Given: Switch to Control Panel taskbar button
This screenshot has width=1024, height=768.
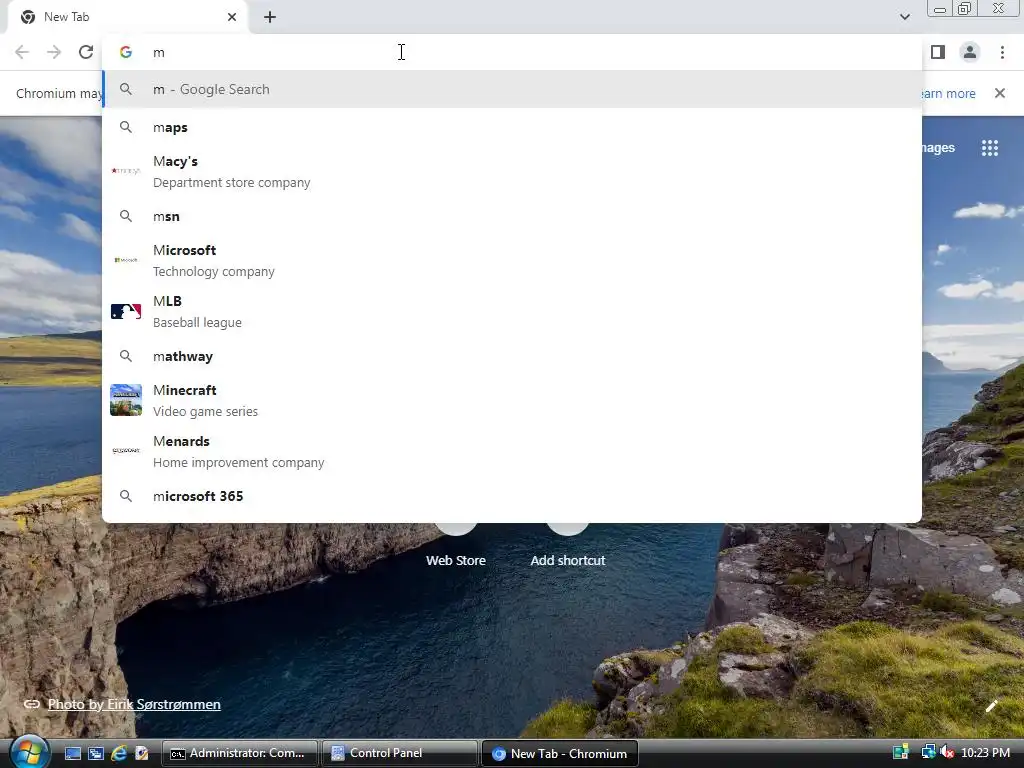Looking at the screenshot, I should (400, 753).
